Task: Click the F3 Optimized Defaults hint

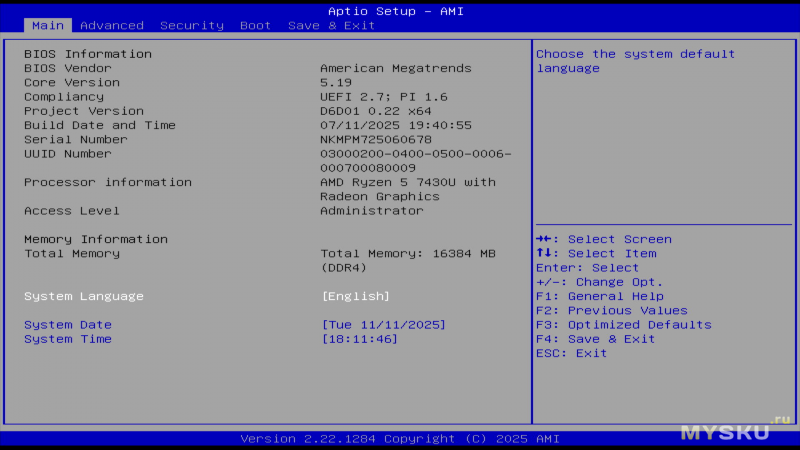Action: [x=623, y=325]
